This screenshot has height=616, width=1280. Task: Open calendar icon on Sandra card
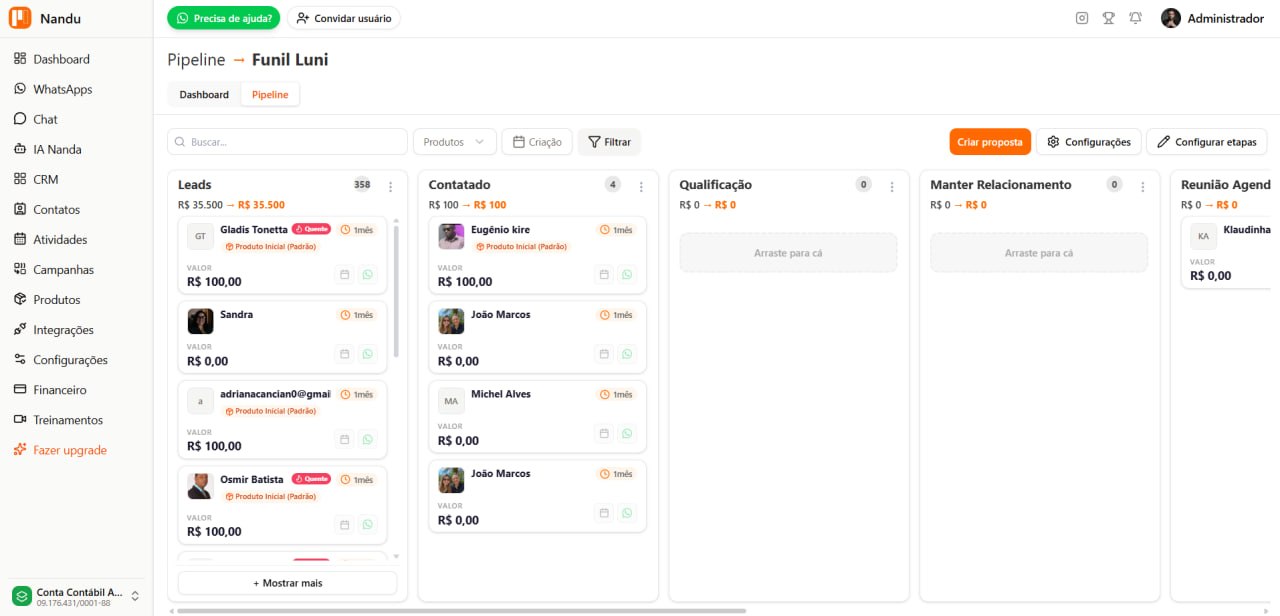click(x=345, y=354)
